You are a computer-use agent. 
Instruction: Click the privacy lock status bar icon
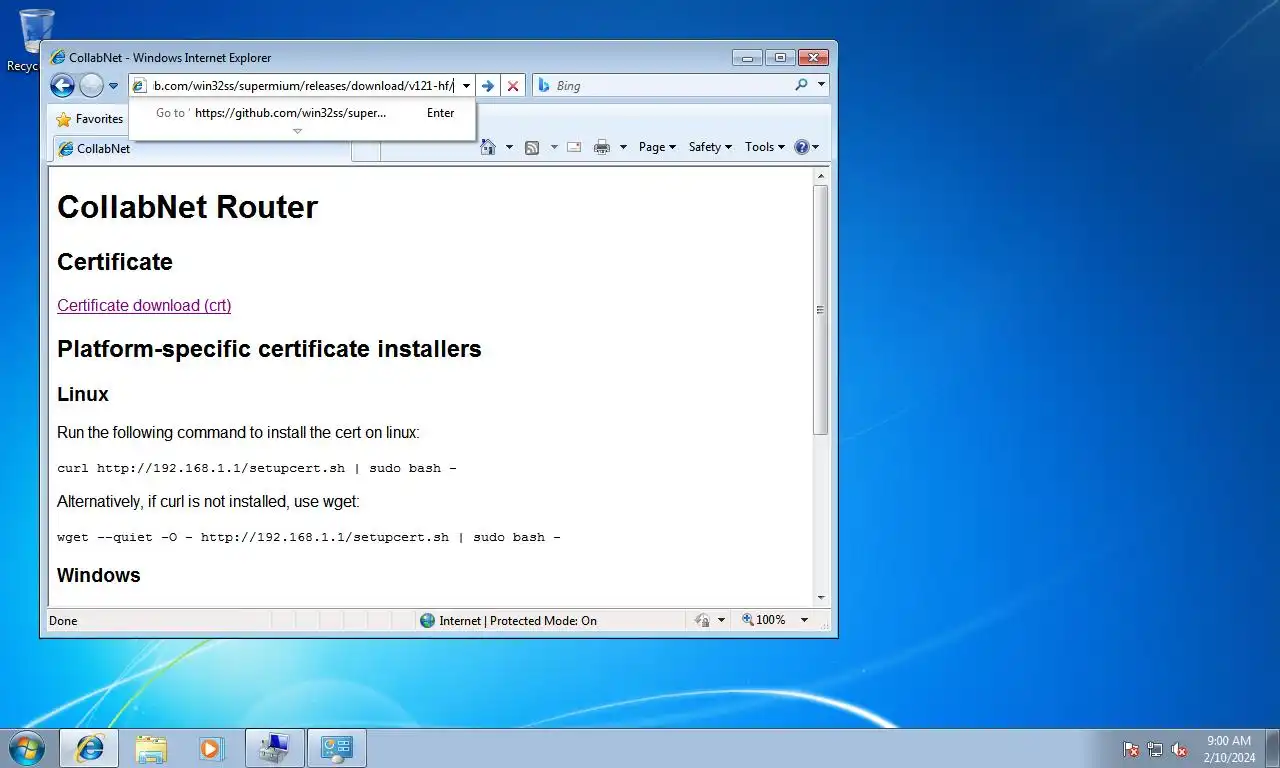(702, 621)
